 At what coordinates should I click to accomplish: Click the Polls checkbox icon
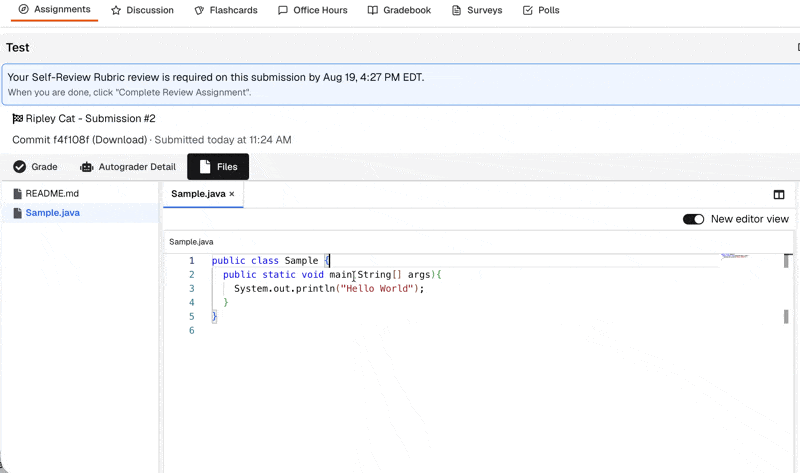point(528,10)
